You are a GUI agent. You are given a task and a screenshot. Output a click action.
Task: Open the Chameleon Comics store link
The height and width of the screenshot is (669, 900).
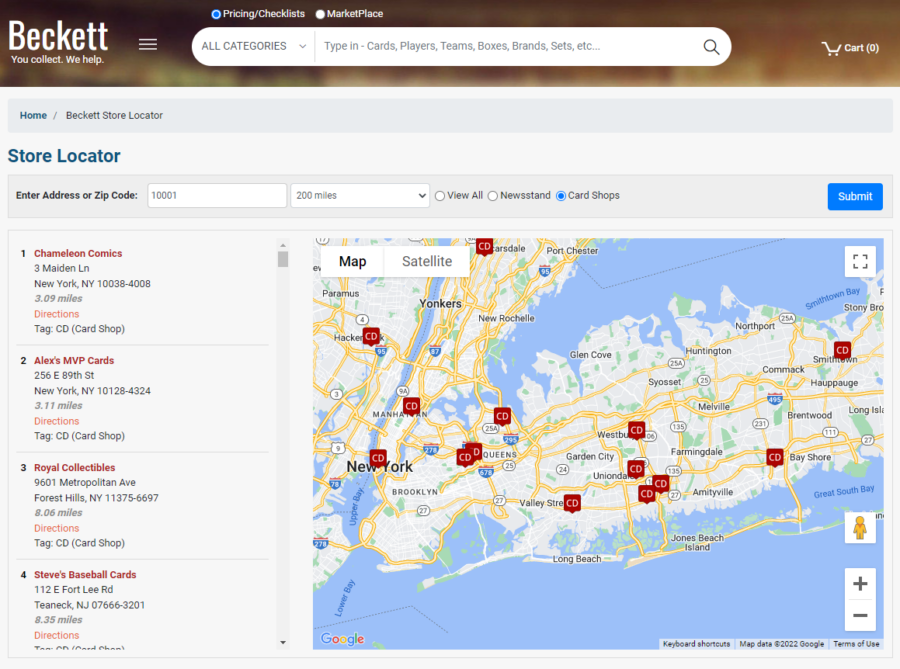click(78, 253)
